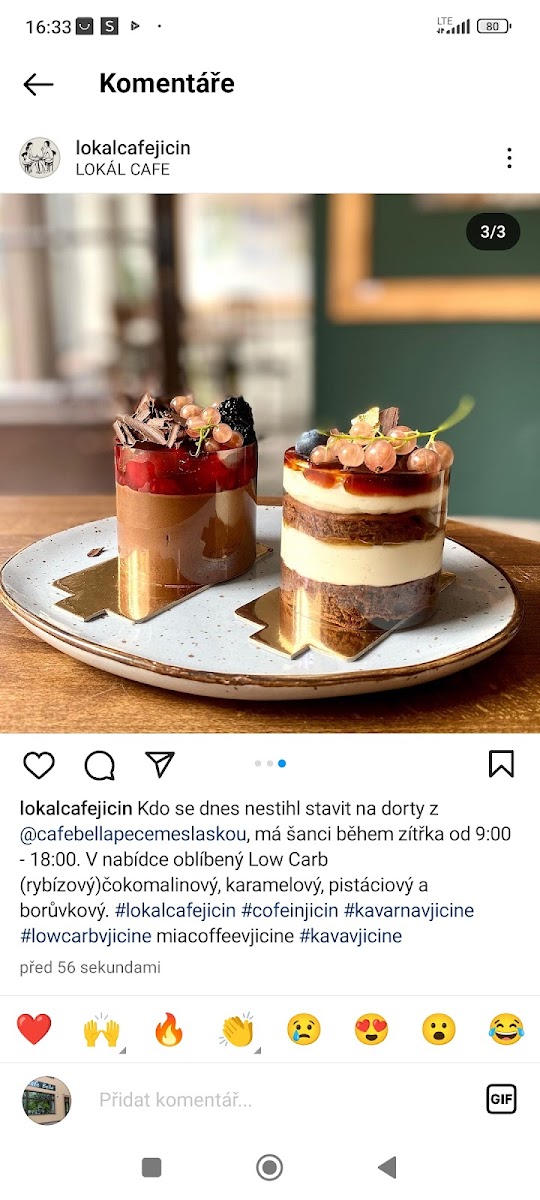Tap the Android home navigation button
Image resolution: width=540 pixels, height=1200 pixels.
coord(269,1167)
